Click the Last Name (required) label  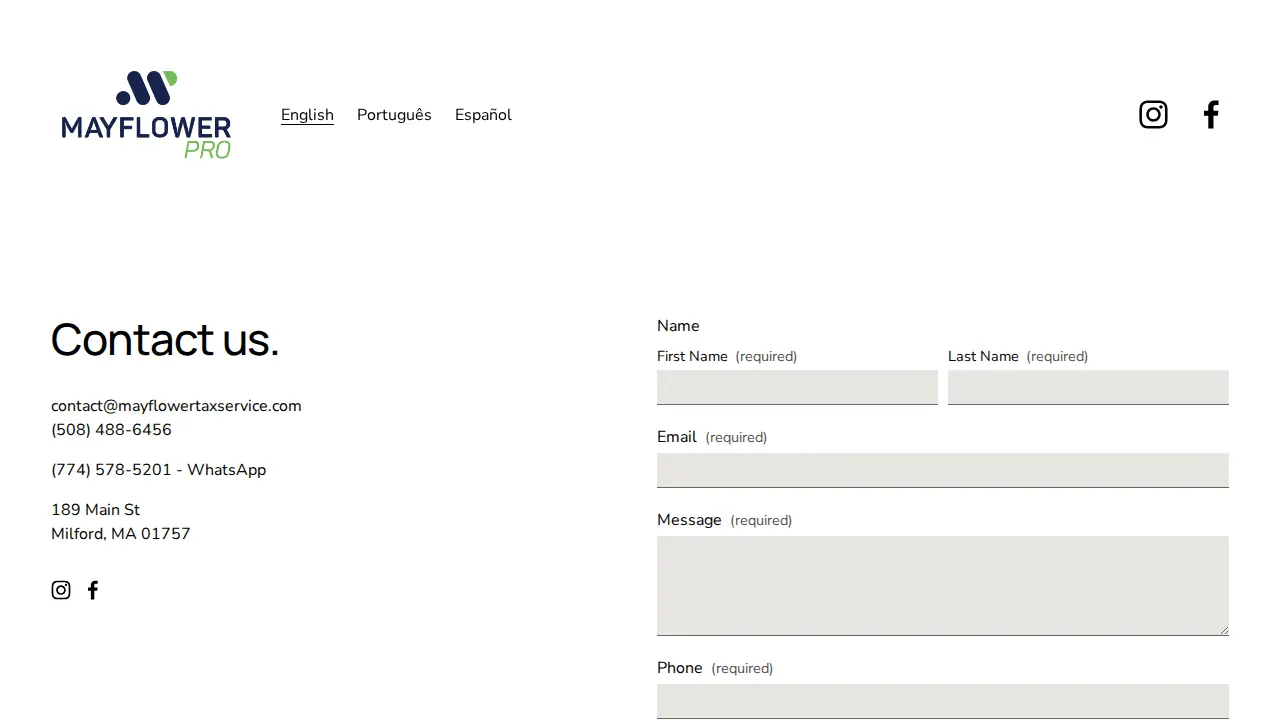click(x=1018, y=356)
